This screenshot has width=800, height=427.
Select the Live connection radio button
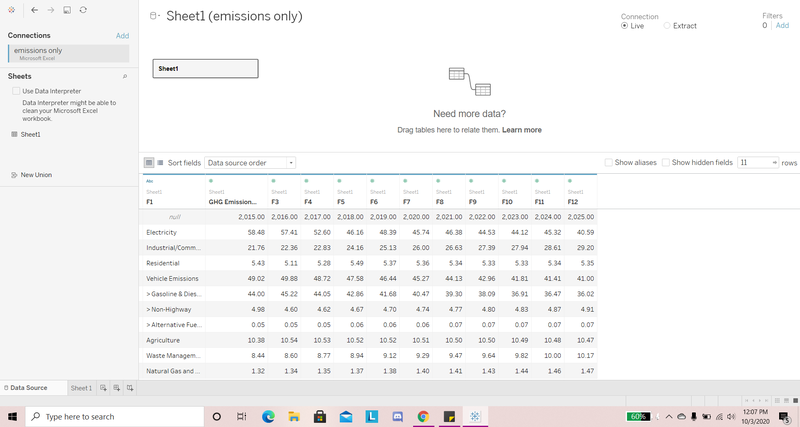tap(624, 26)
